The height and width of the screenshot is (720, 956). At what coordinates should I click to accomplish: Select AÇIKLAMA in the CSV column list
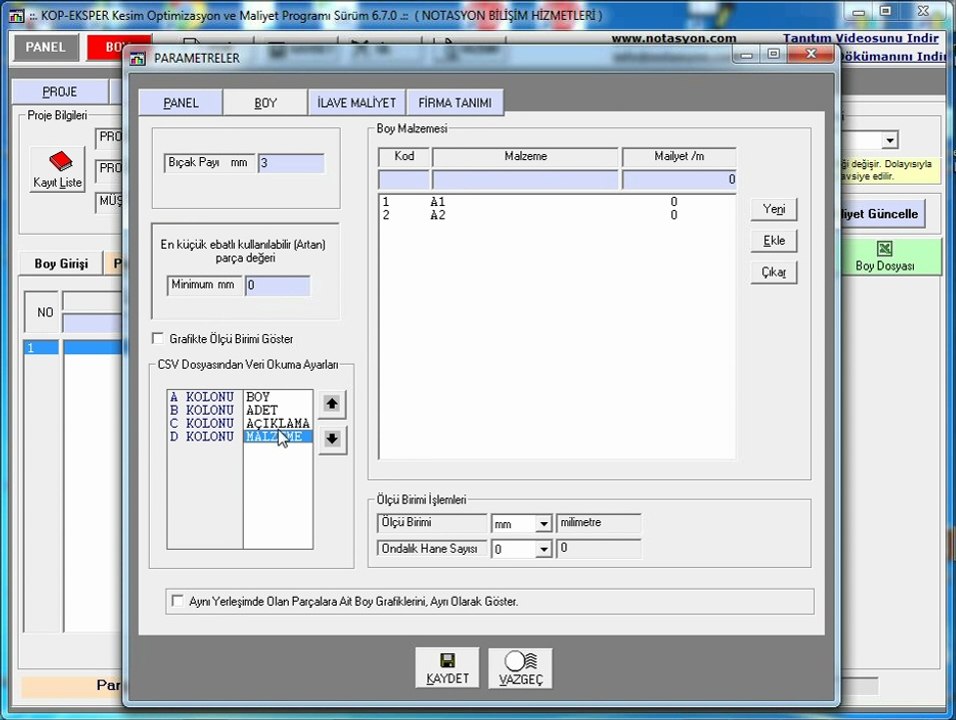pyautogui.click(x=277, y=423)
